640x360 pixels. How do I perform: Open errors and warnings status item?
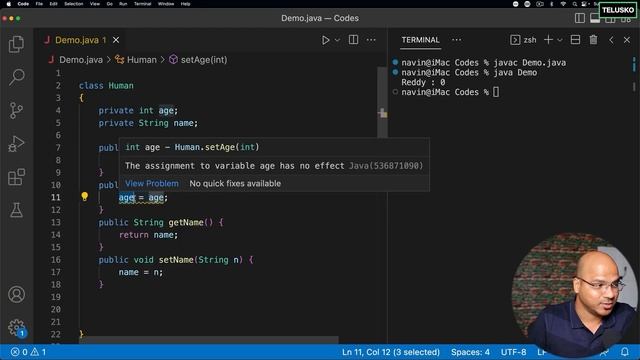28,352
